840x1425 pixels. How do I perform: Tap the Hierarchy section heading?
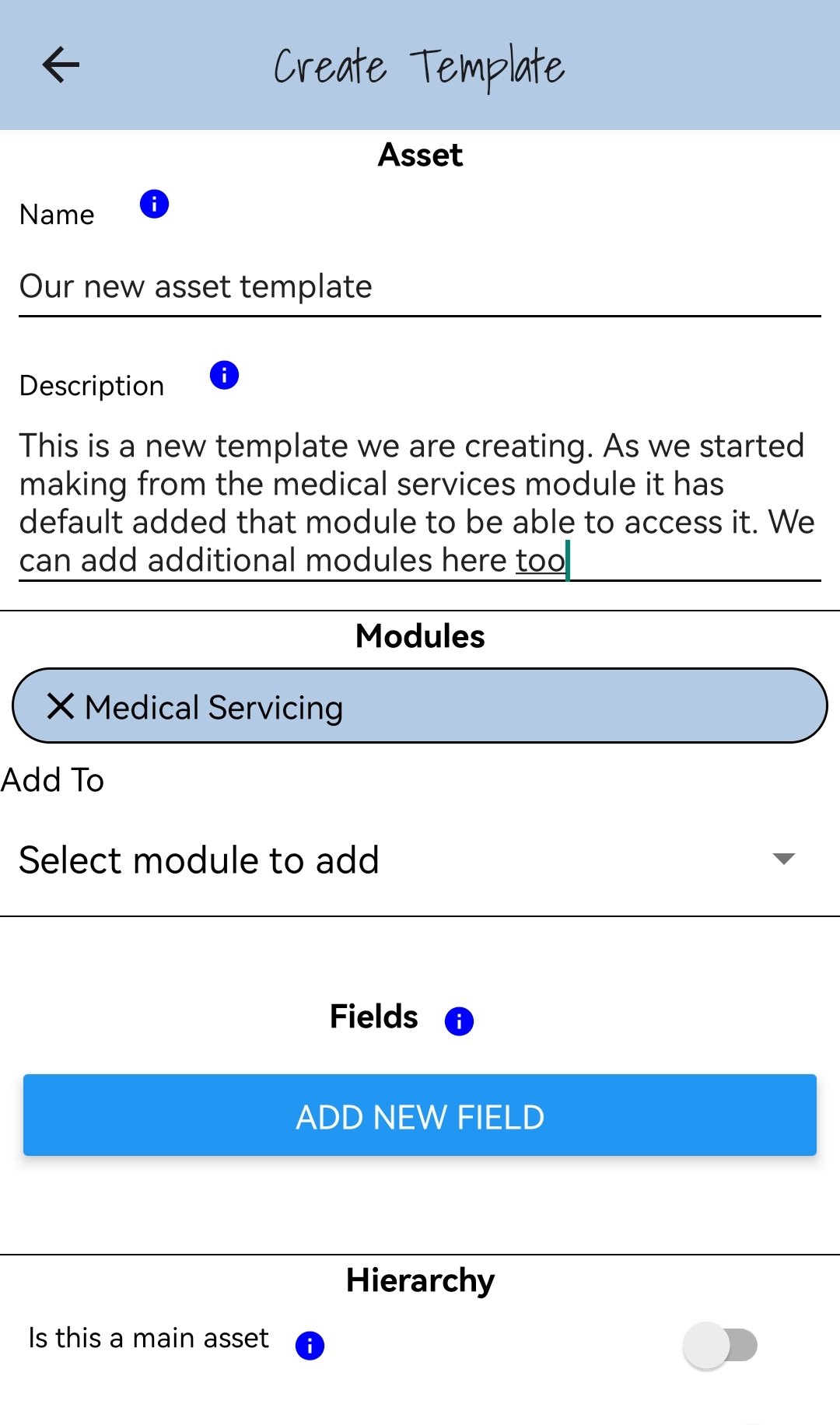[x=420, y=1280]
